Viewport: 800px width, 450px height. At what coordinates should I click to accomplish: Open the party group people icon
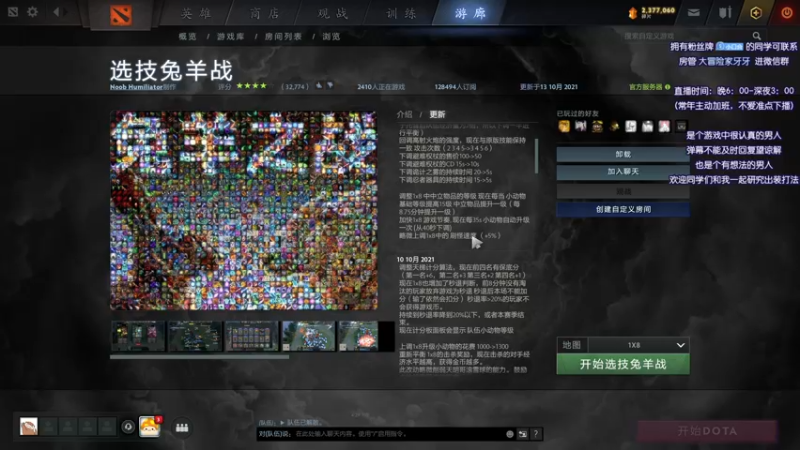[x=182, y=427]
